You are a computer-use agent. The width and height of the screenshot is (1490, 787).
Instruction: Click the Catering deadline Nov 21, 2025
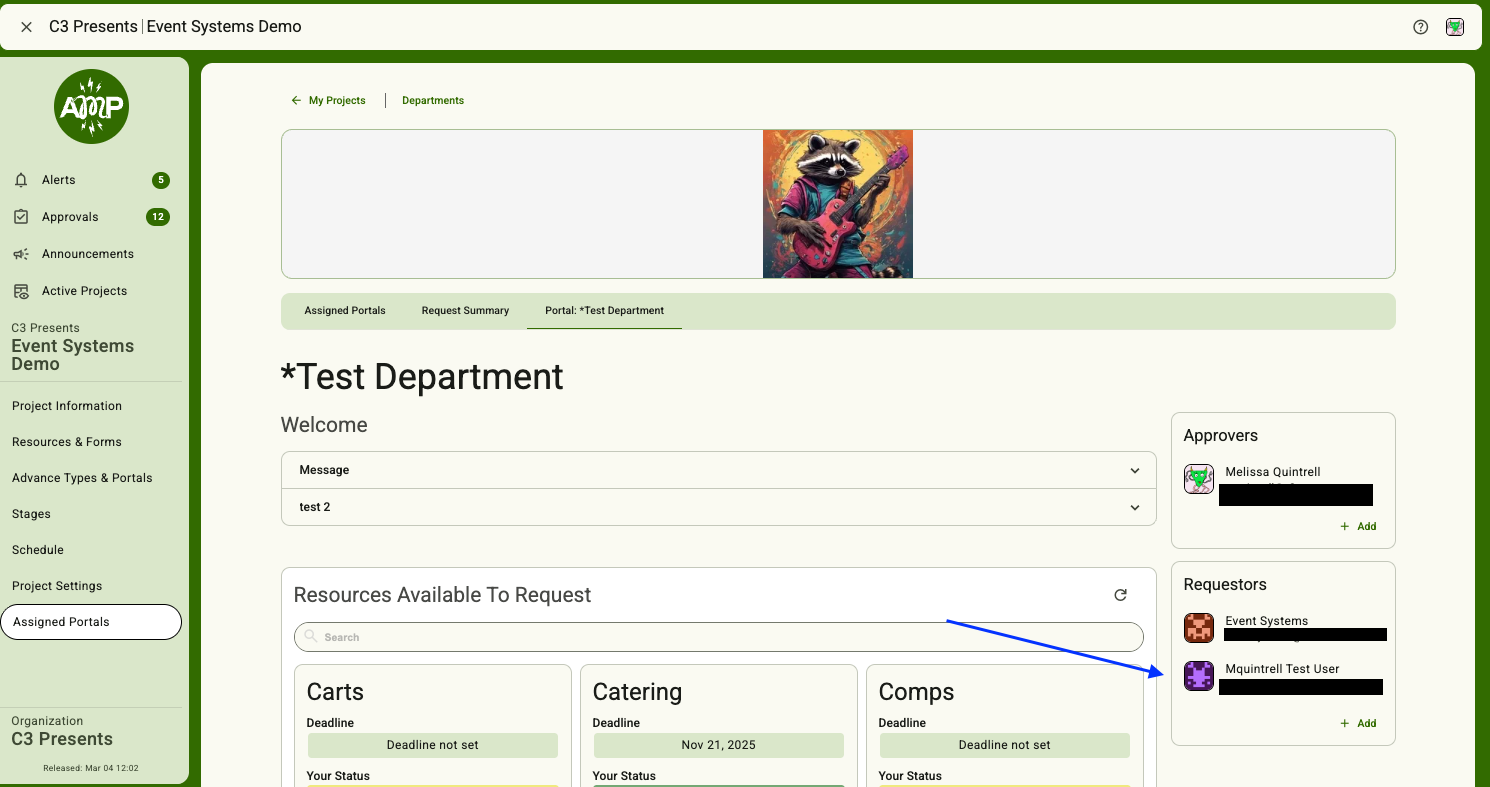tap(719, 745)
